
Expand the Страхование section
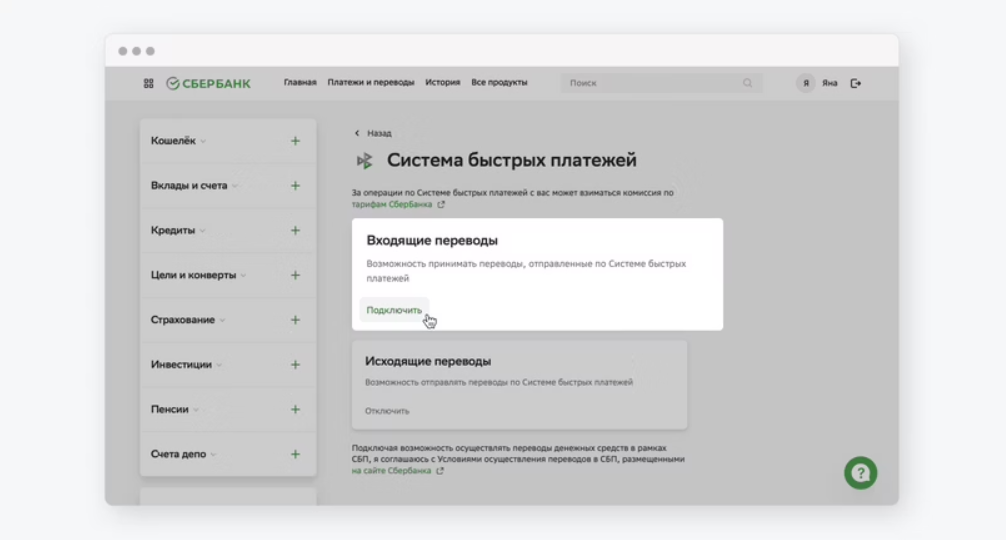point(187,320)
